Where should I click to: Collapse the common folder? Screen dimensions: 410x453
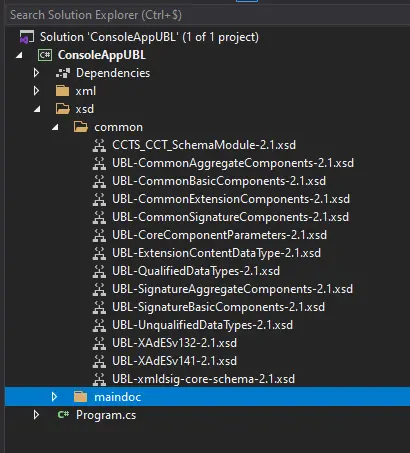pyautogui.click(x=55, y=127)
